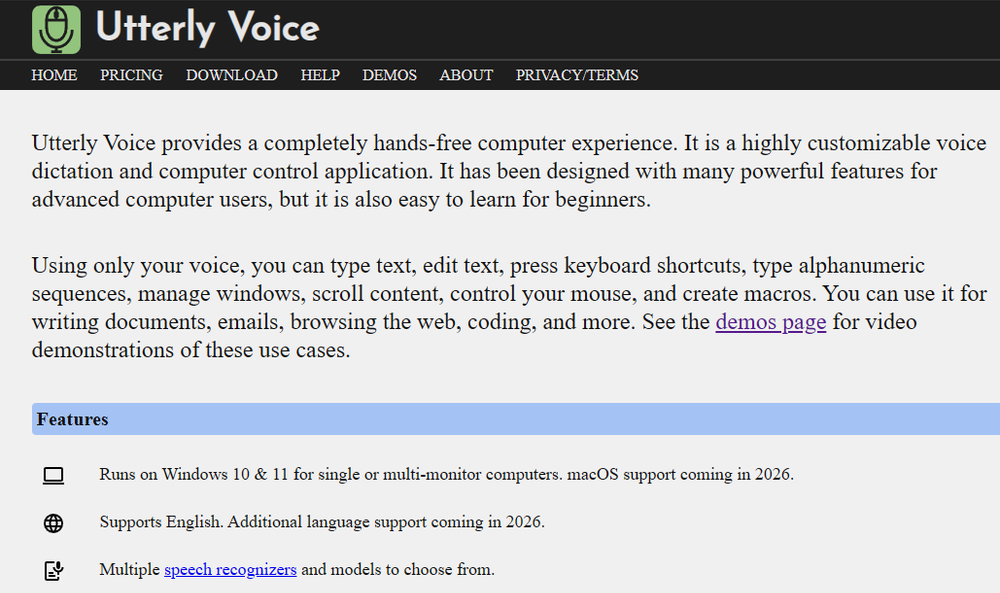The width and height of the screenshot is (1000, 593).
Task: Click the text 'Supports English. Additional language support'
Action: coord(263,522)
